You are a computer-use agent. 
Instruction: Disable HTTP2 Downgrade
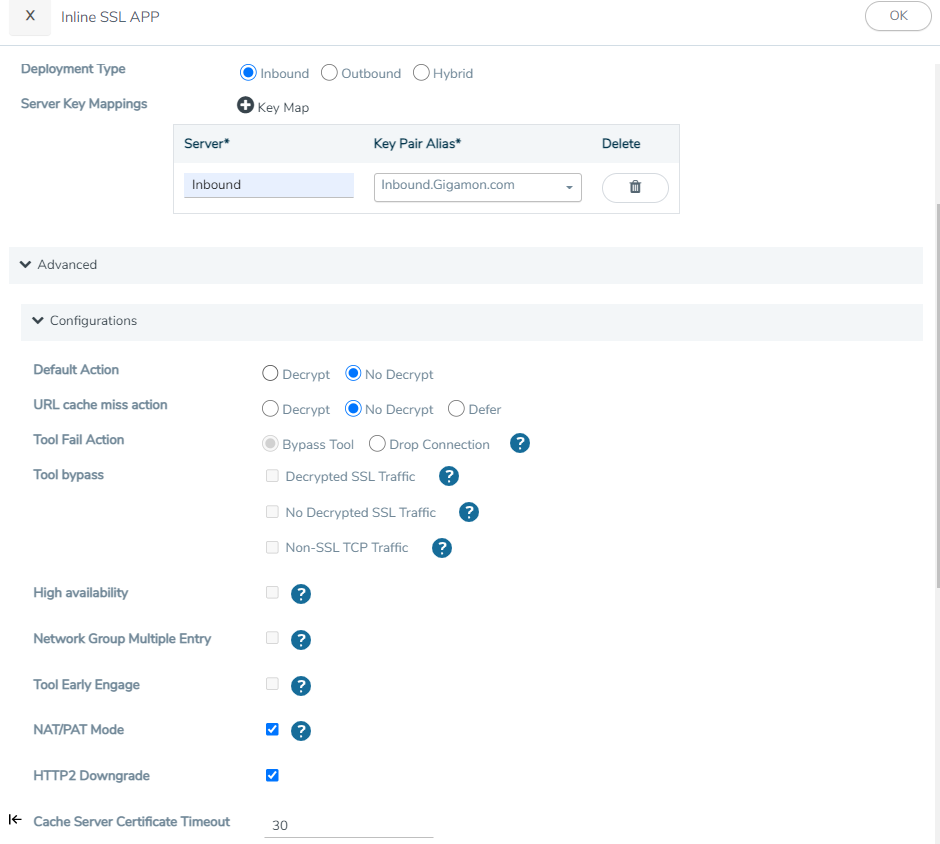point(272,775)
